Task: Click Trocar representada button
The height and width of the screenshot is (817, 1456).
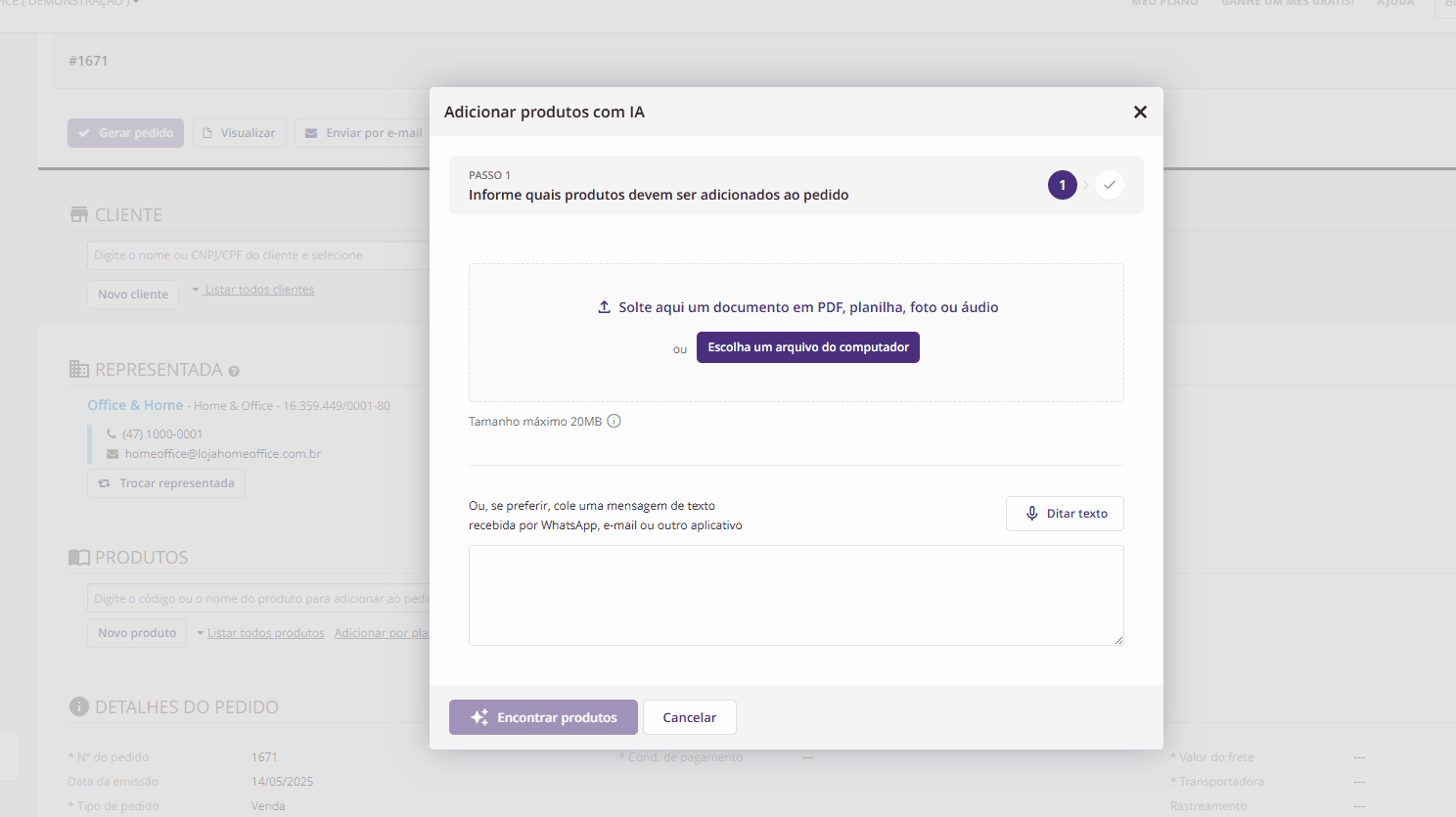Action: (x=166, y=483)
